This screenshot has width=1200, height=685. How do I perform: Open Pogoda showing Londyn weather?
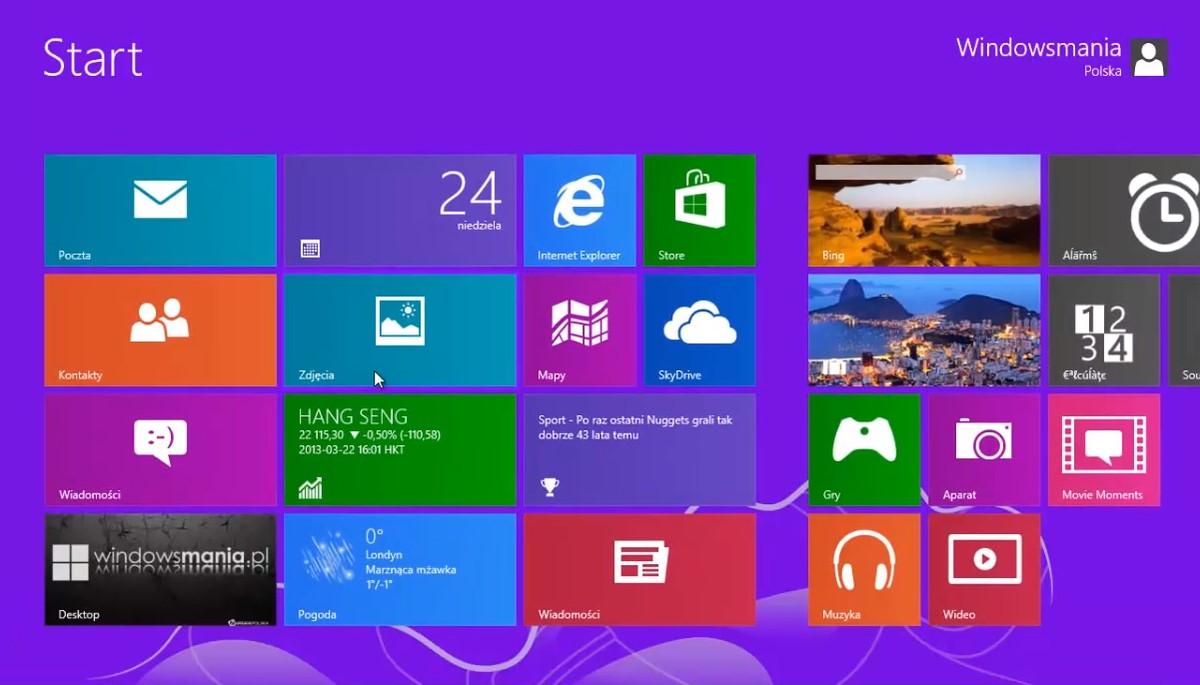[x=400, y=570]
